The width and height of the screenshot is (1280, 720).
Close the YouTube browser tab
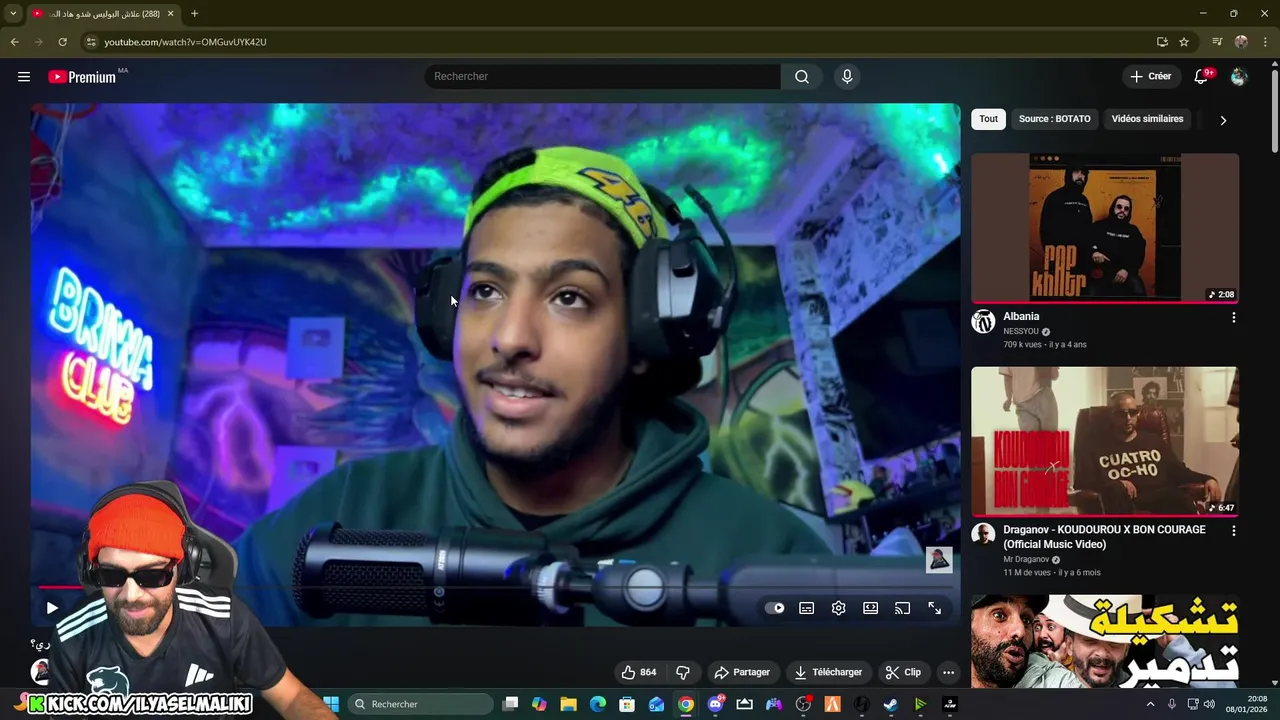pos(170,14)
